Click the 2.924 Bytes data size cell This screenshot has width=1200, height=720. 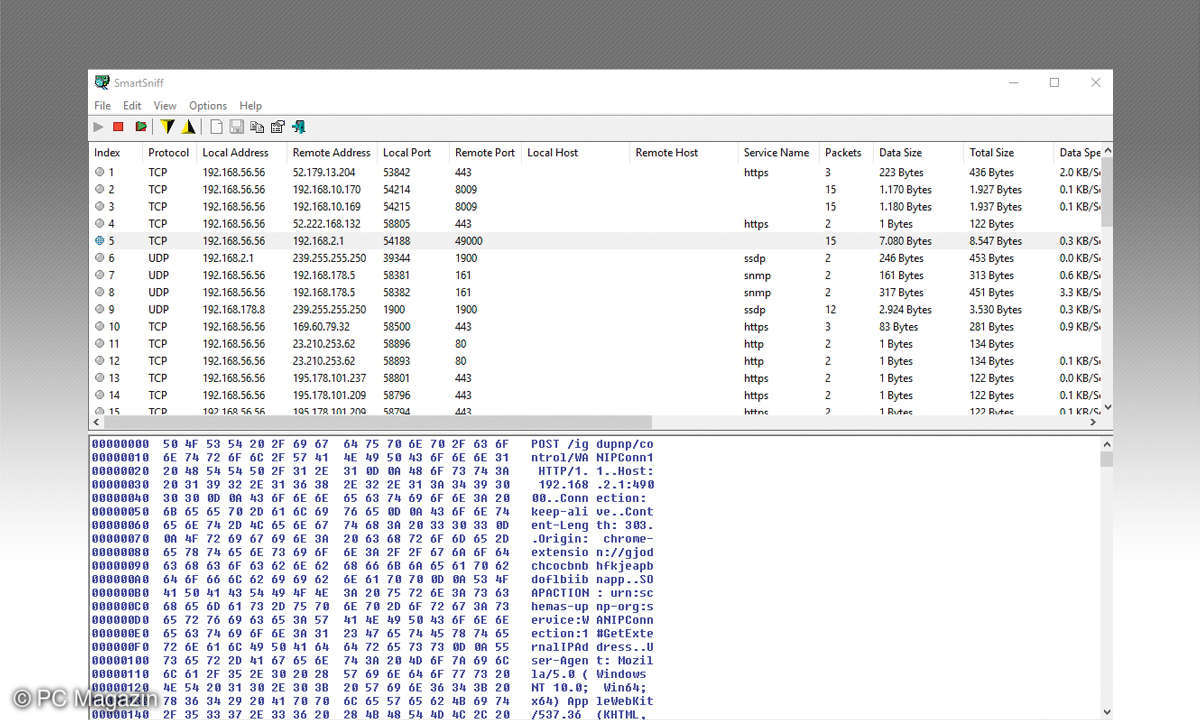pyautogui.click(x=905, y=310)
